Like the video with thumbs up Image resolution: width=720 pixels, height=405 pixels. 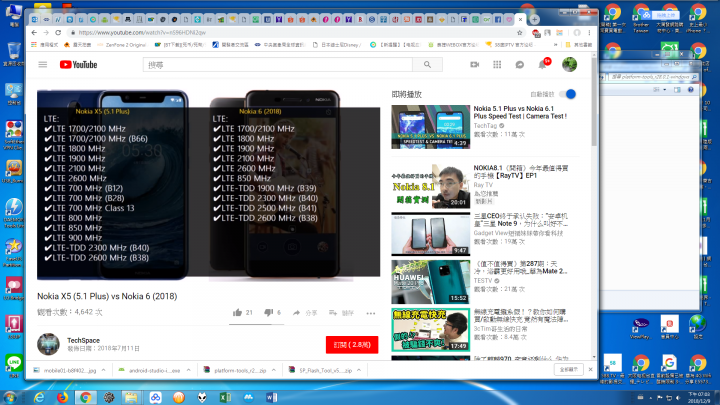tap(237, 313)
